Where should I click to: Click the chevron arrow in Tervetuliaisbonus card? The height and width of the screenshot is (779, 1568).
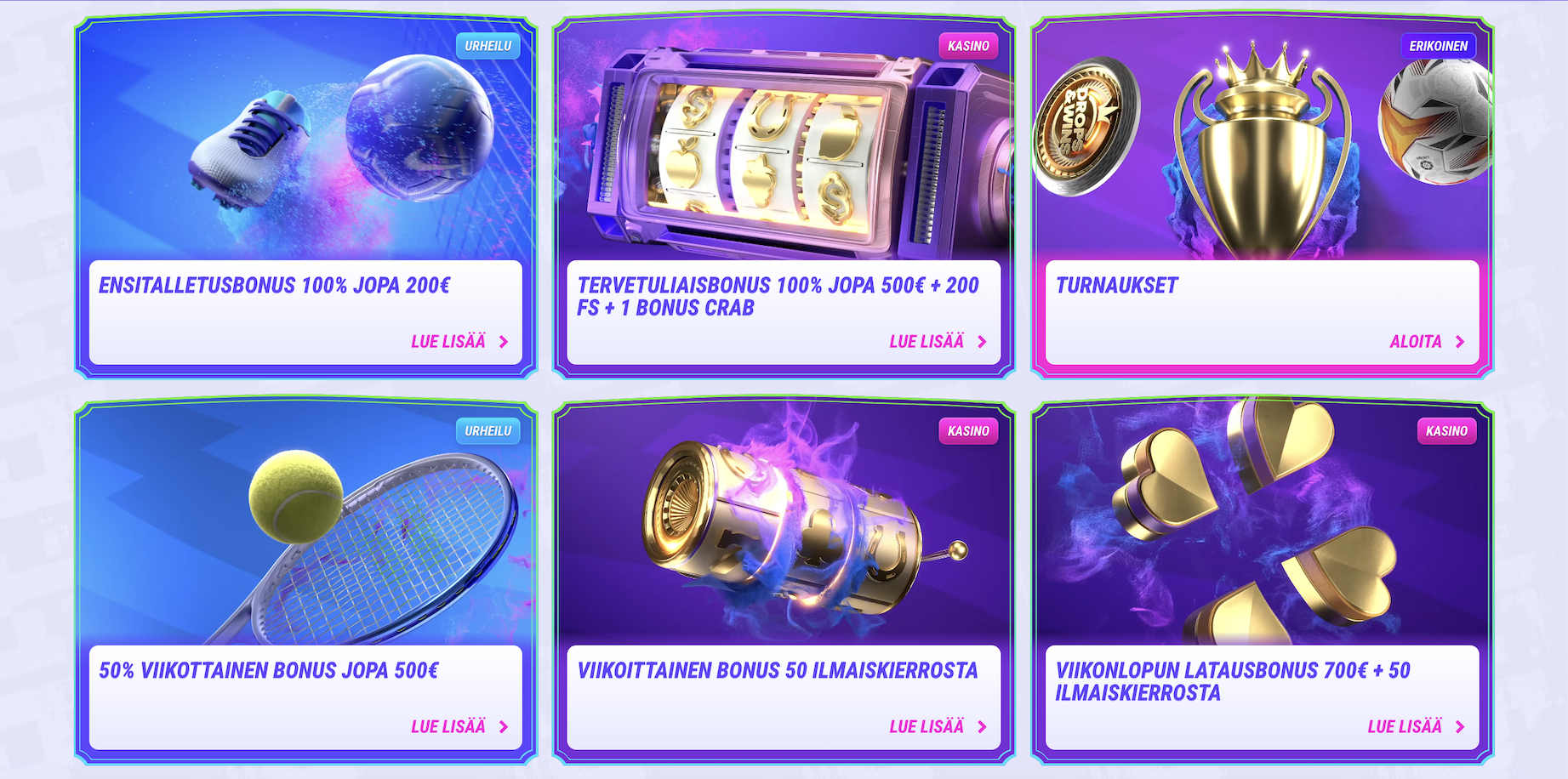tap(982, 342)
